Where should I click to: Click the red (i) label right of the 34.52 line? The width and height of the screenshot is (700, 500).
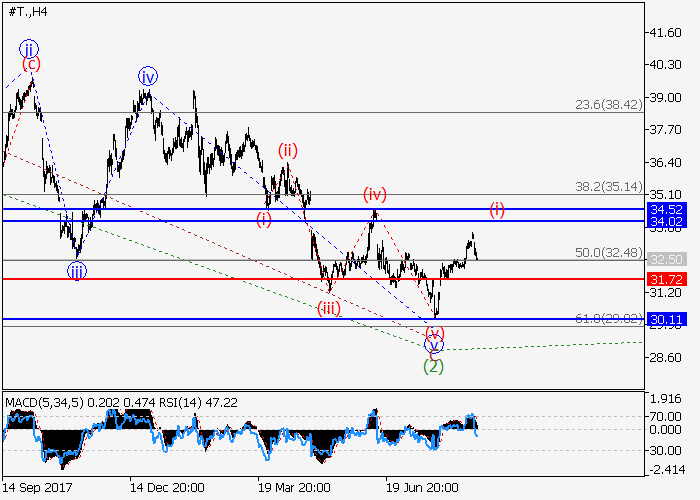tap(497, 209)
